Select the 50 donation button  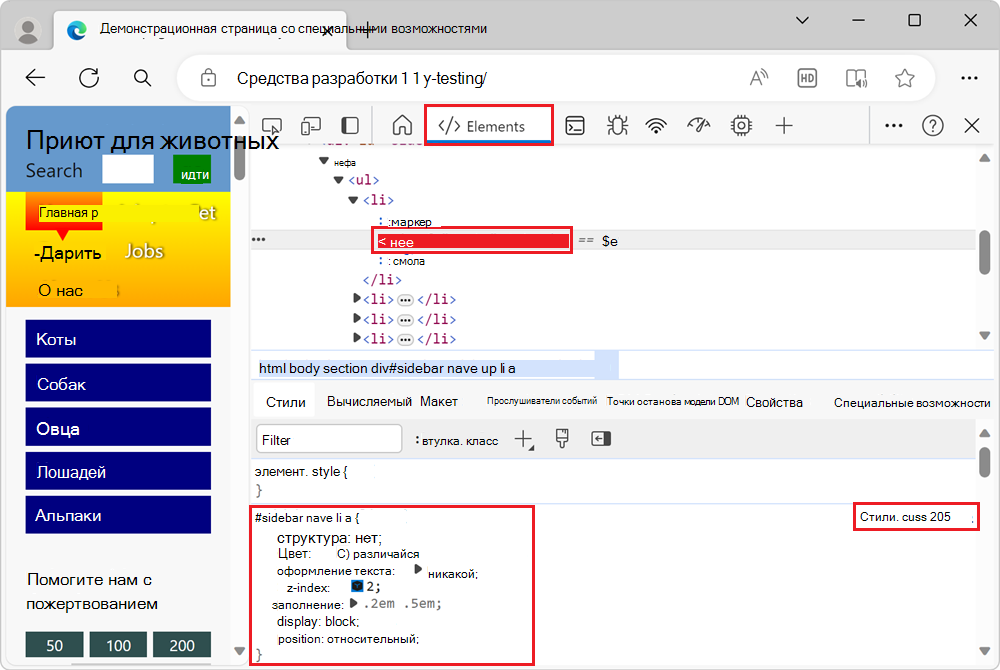pyautogui.click(x=54, y=645)
